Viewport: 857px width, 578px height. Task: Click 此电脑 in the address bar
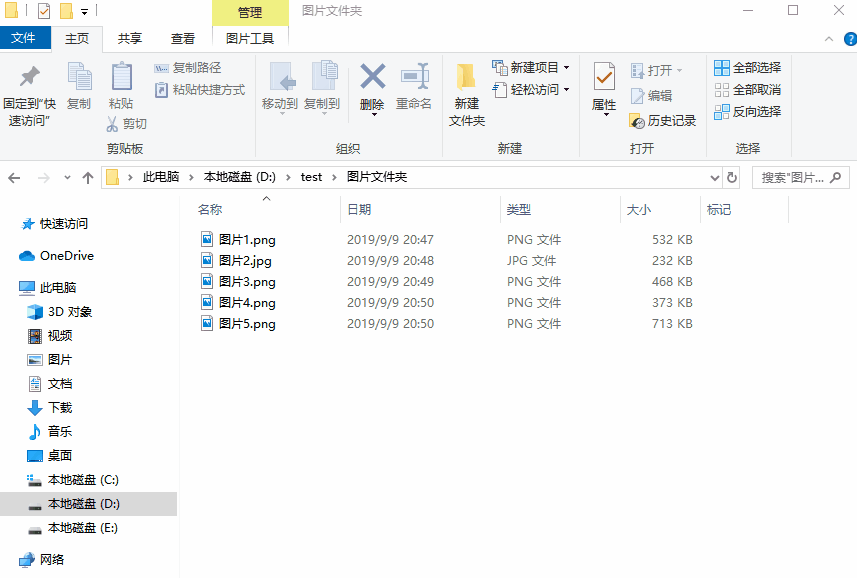161,177
